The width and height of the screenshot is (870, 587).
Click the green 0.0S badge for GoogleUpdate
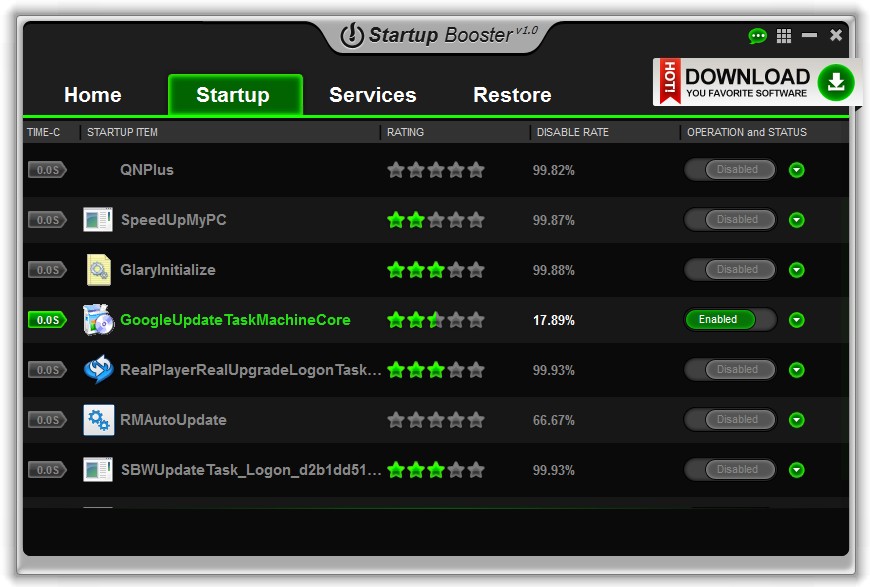pos(47,320)
